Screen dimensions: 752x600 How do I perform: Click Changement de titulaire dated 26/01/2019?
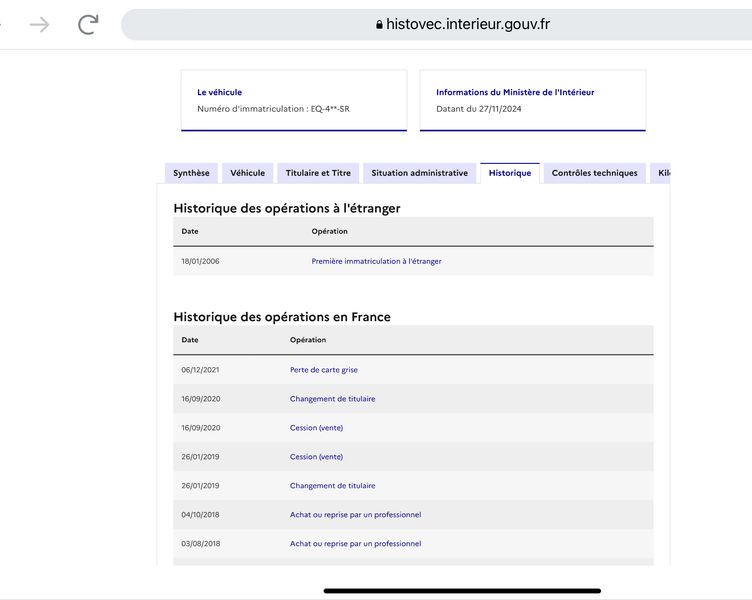332,485
